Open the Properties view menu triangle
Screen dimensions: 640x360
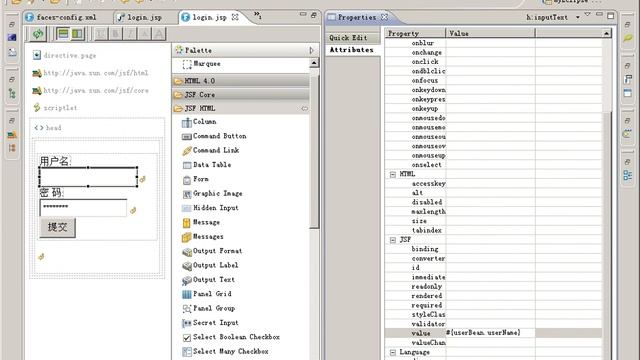(x=587, y=15)
